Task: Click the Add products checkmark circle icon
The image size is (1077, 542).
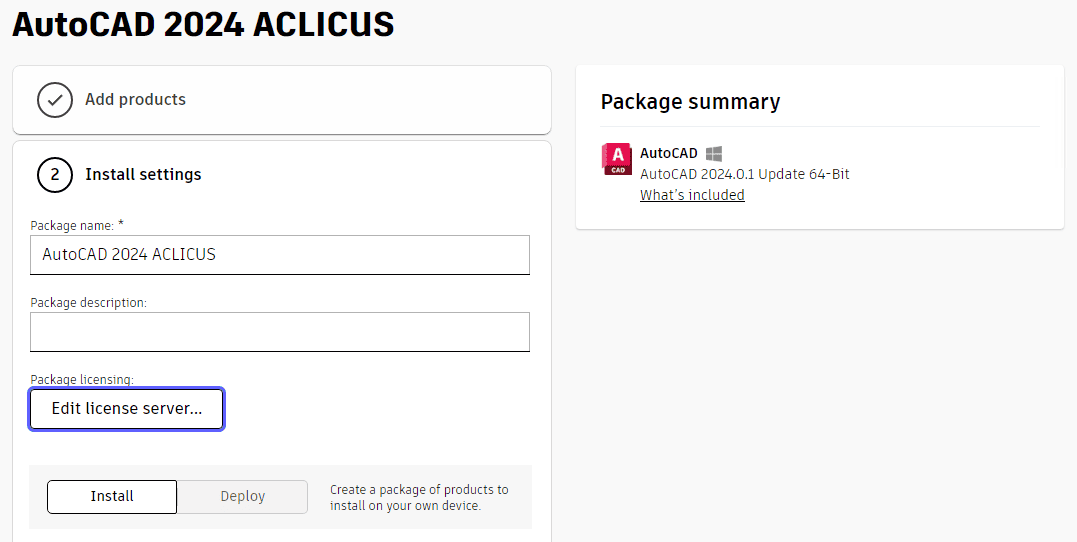Action: tap(55, 100)
